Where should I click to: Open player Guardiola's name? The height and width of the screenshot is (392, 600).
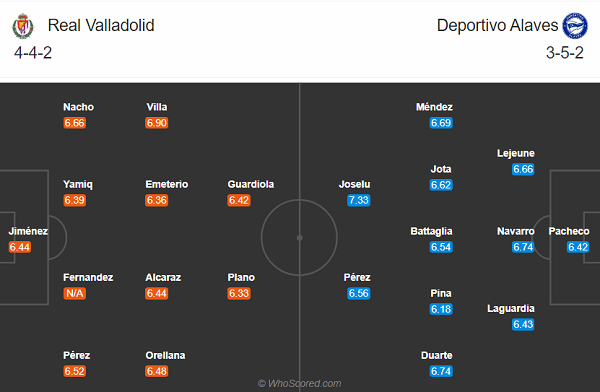(x=251, y=184)
